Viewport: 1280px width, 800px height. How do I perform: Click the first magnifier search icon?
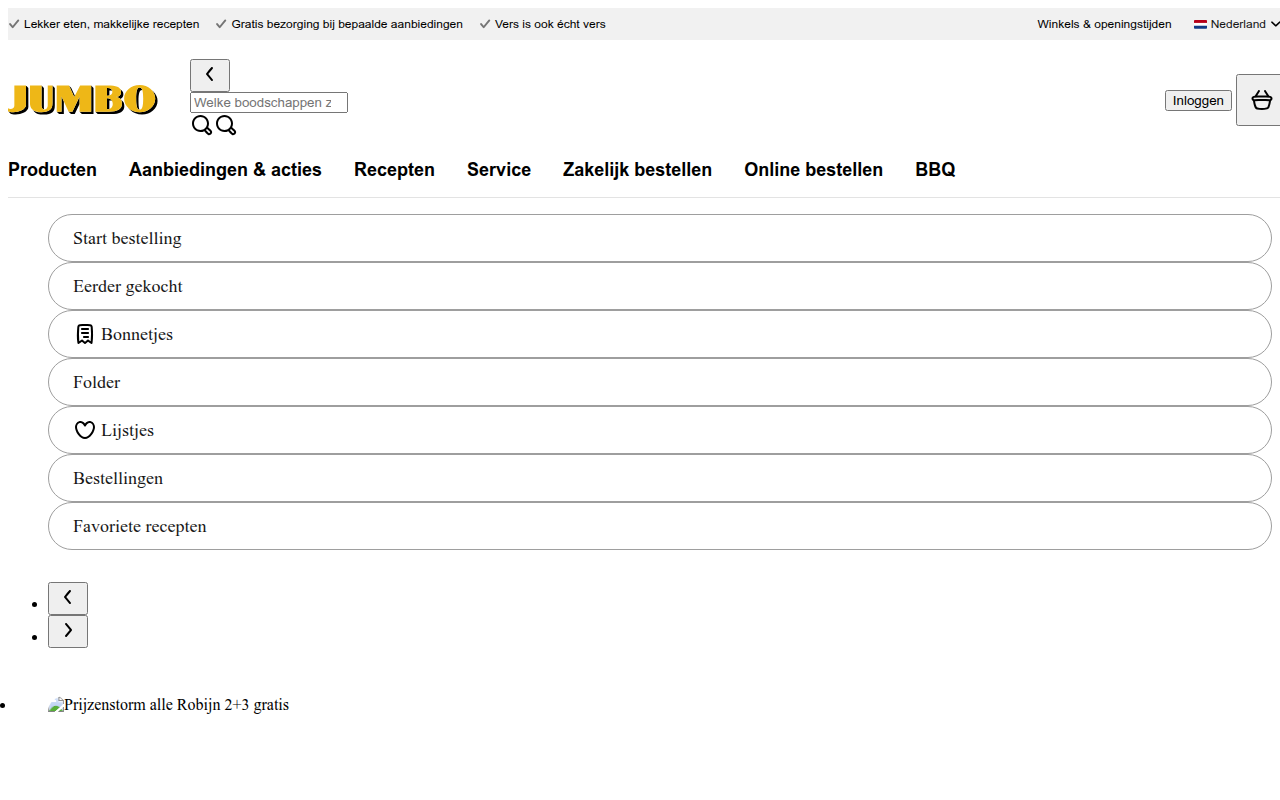202,125
